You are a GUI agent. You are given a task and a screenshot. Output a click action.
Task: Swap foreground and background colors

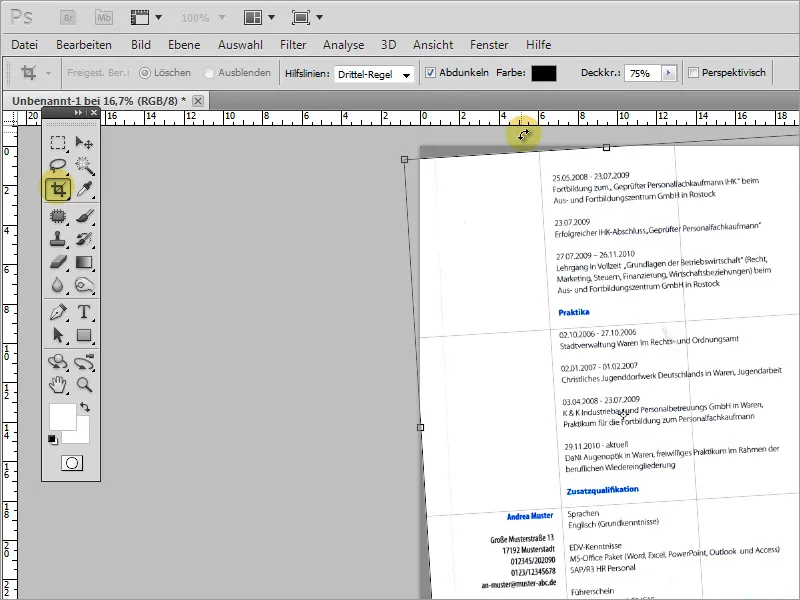(x=85, y=407)
